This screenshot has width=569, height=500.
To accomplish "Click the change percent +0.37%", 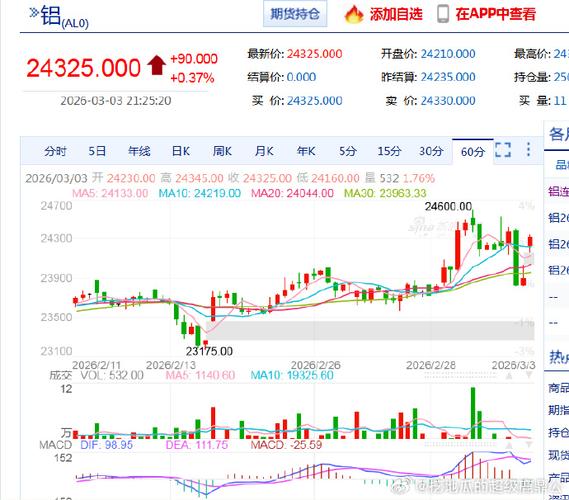I will (192, 78).
